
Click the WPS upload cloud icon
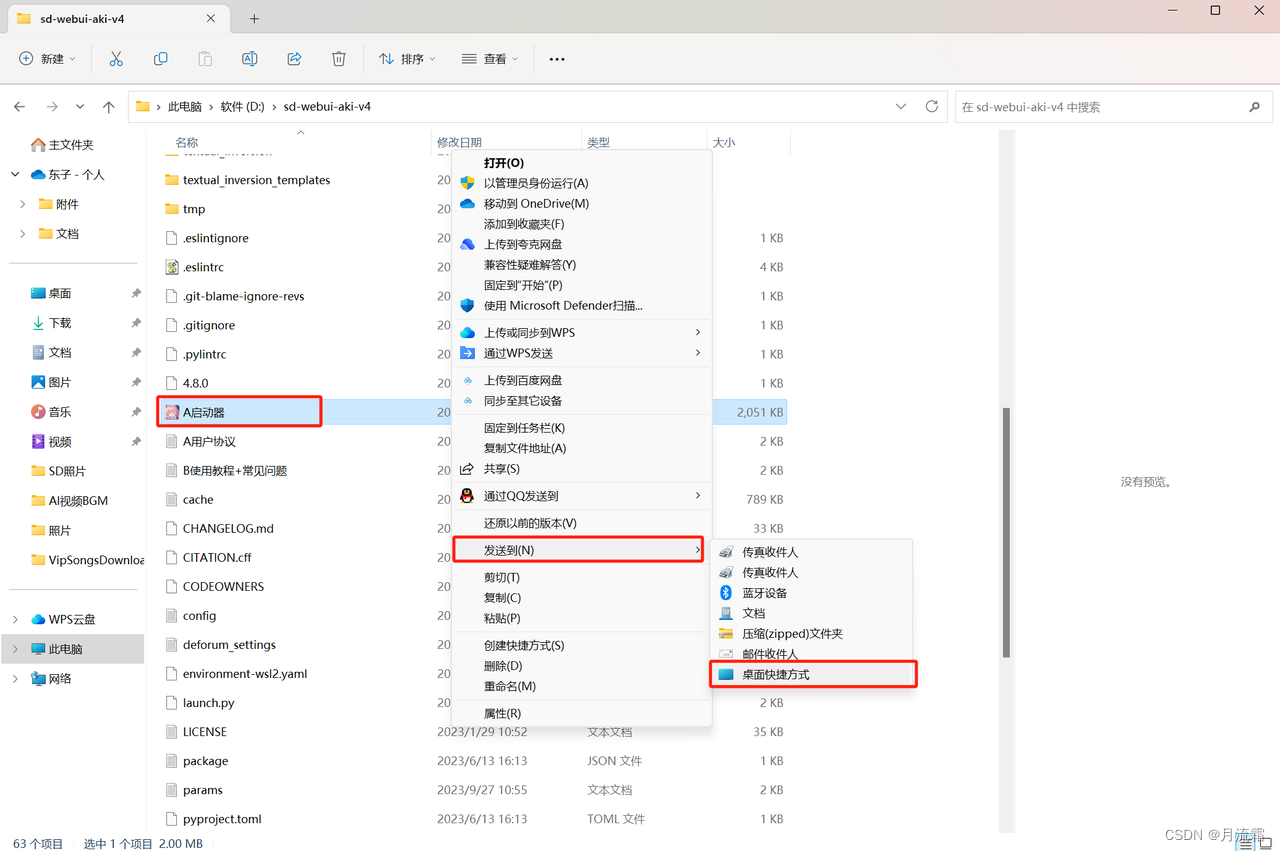467,333
